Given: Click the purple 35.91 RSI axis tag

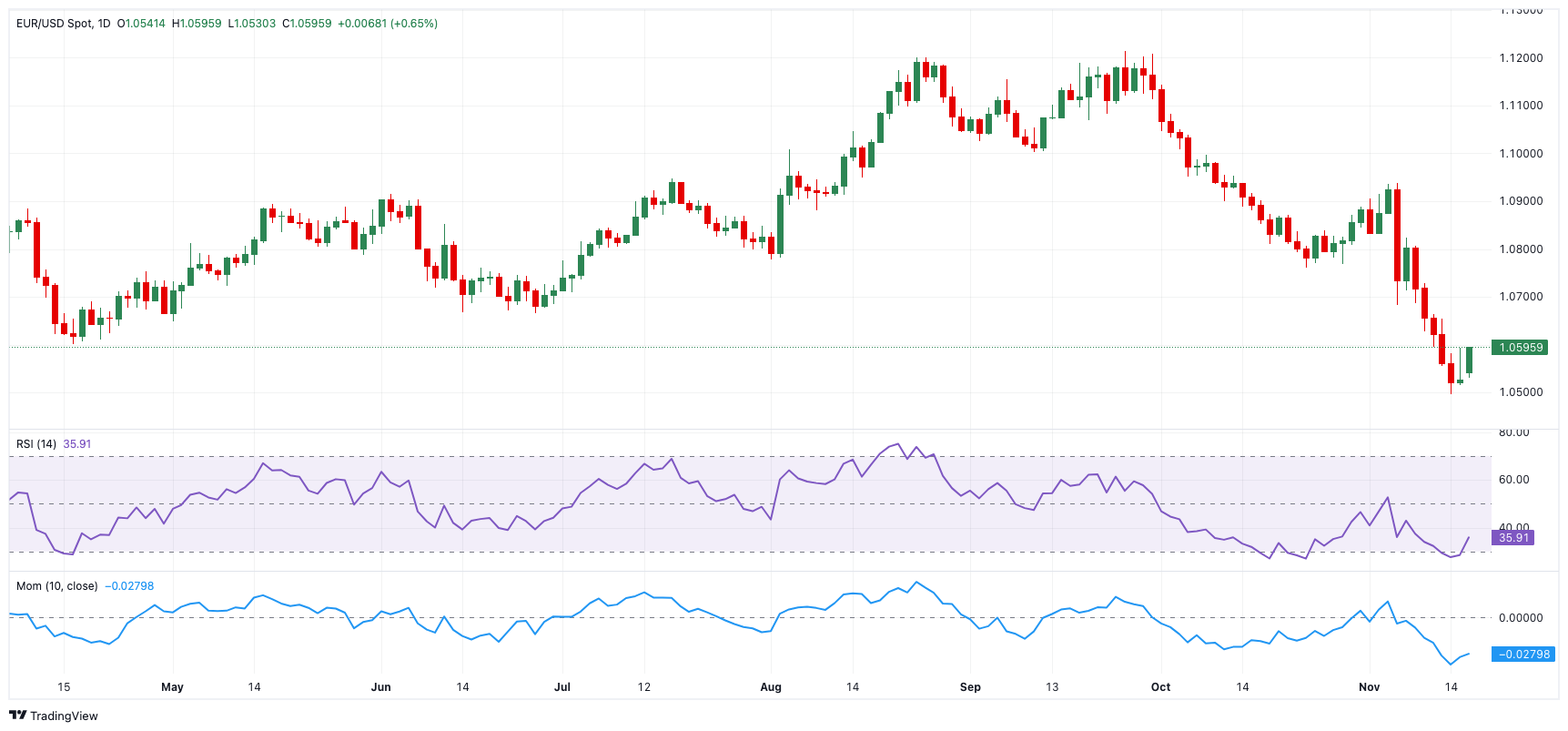Looking at the screenshot, I should click(1513, 538).
